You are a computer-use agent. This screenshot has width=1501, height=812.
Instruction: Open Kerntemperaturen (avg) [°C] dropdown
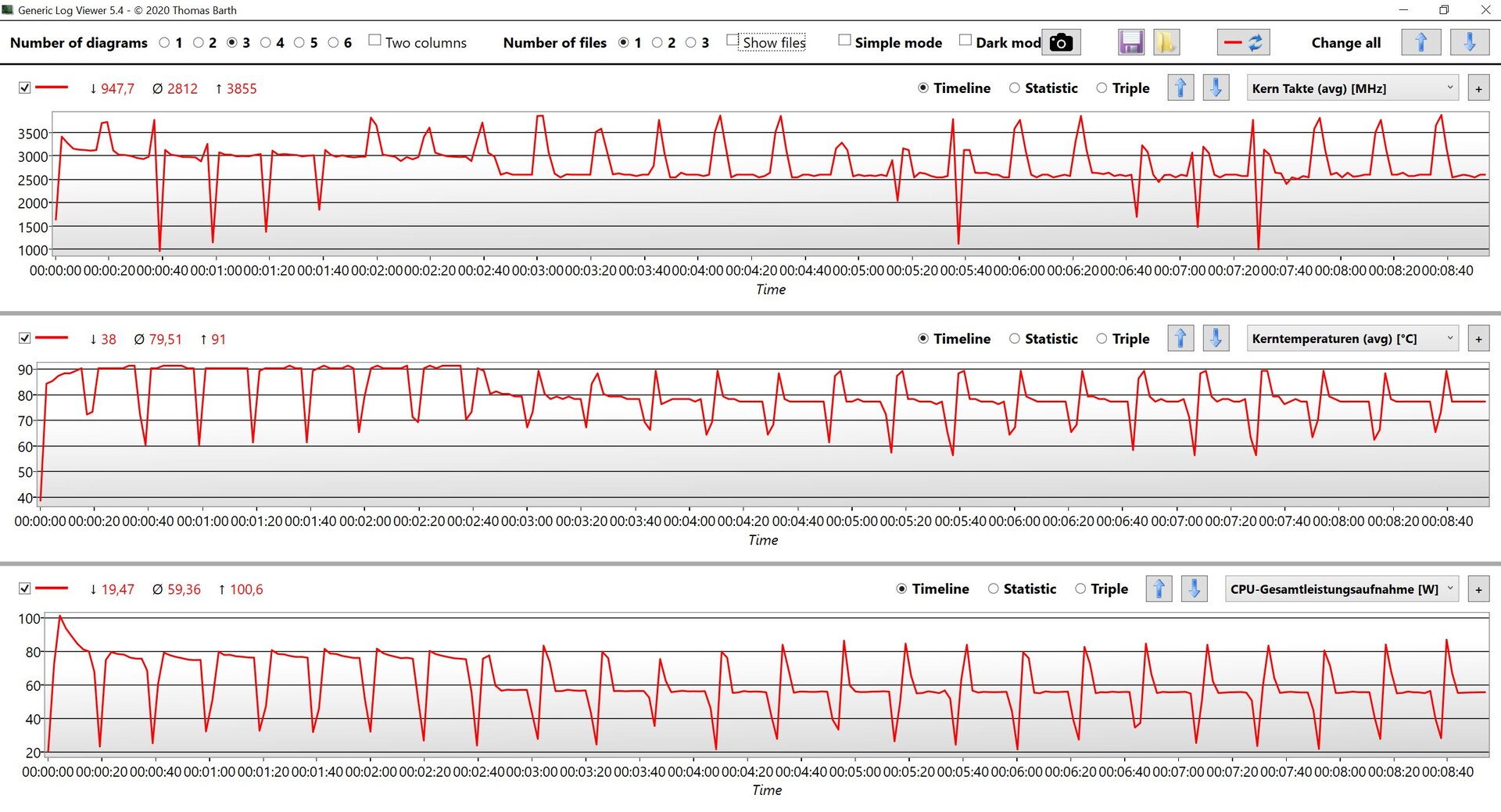coord(1352,338)
